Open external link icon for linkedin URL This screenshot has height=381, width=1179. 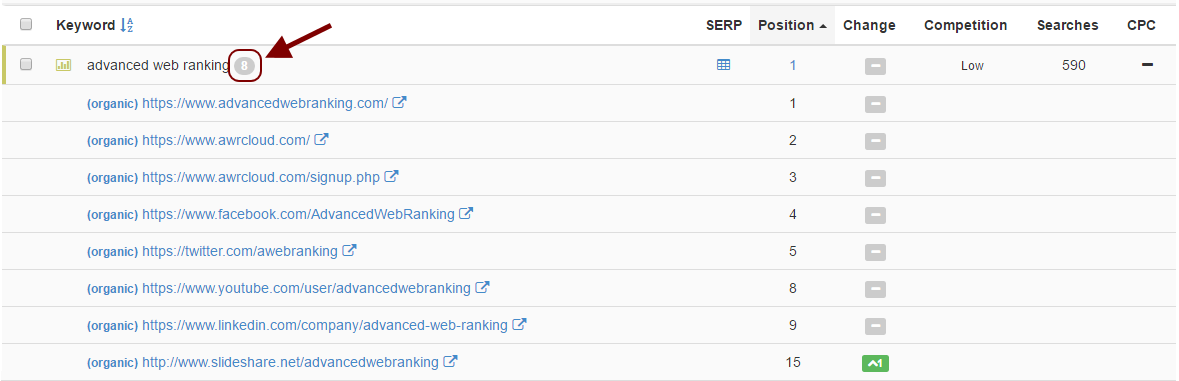click(520, 325)
